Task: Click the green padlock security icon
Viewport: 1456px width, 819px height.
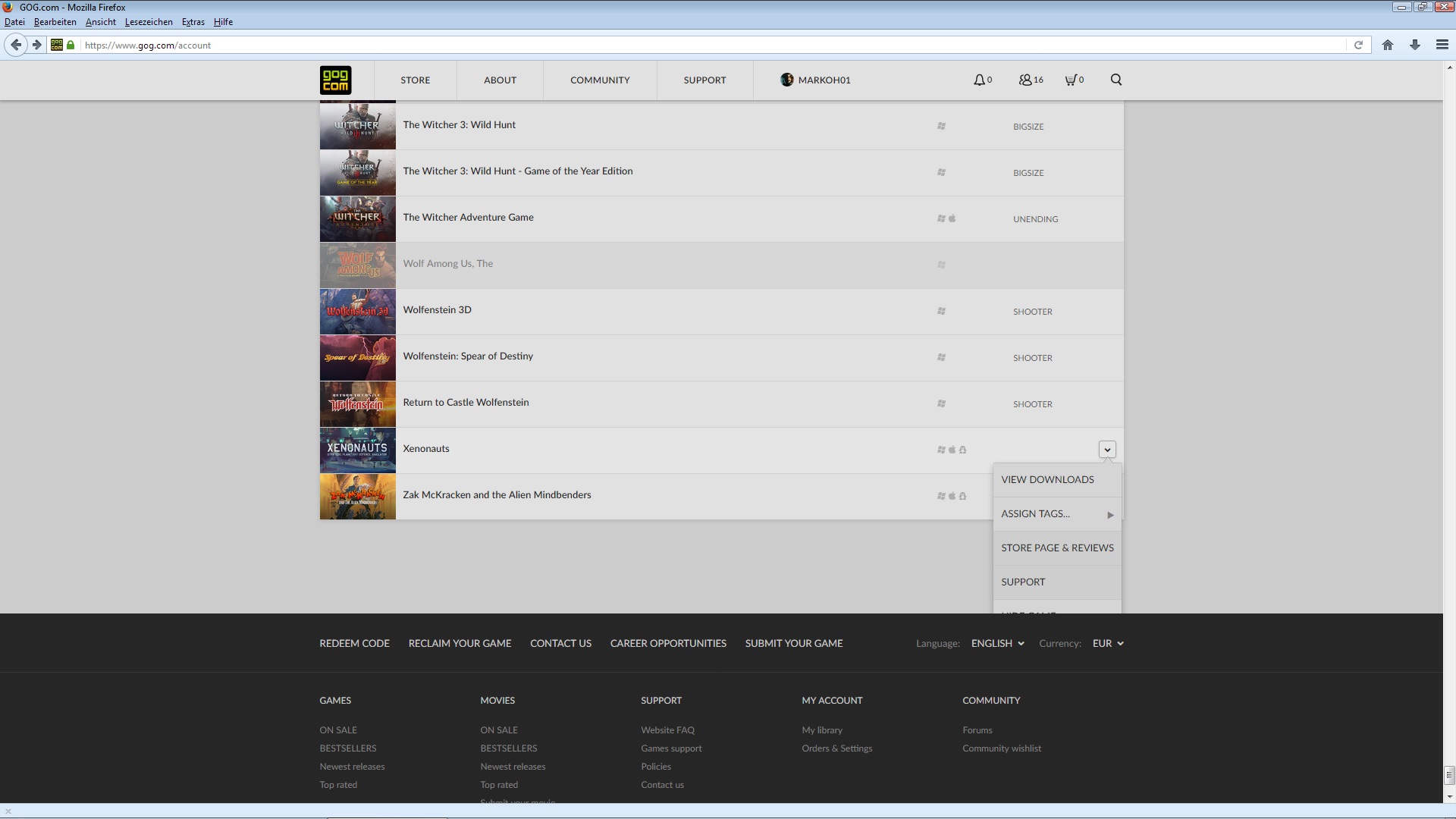Action: [x=71, y=45]
